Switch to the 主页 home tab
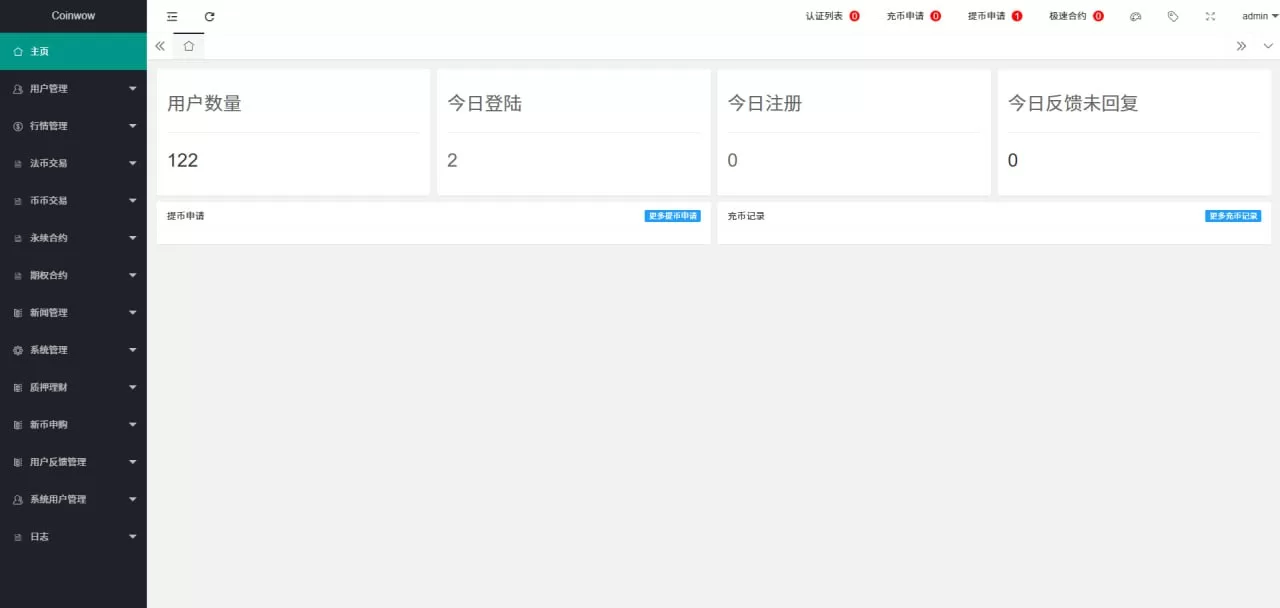 point(188,46)
